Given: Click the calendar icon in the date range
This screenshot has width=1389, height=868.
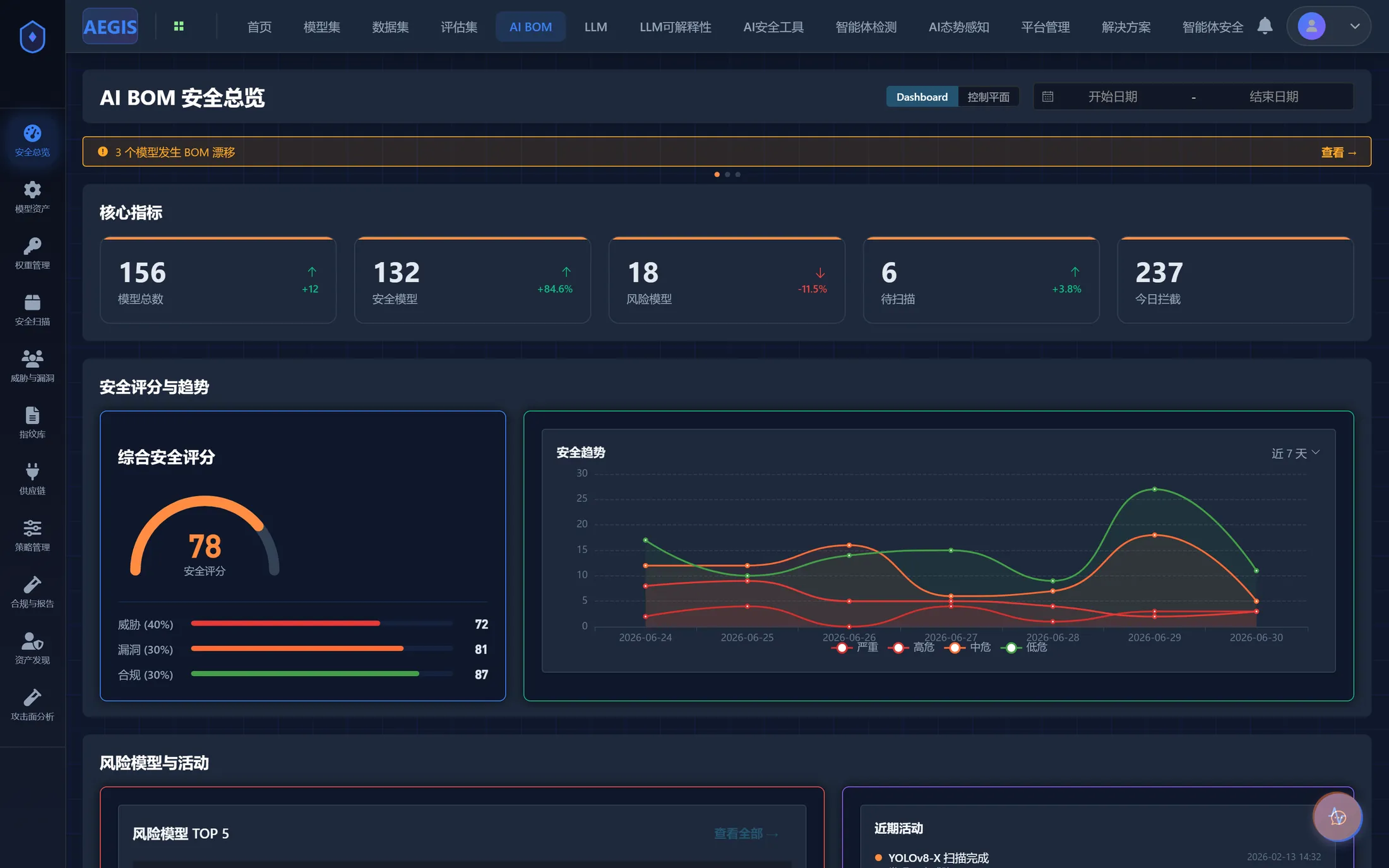Looking at the screenshot, I should click(x=1047, y=97).
